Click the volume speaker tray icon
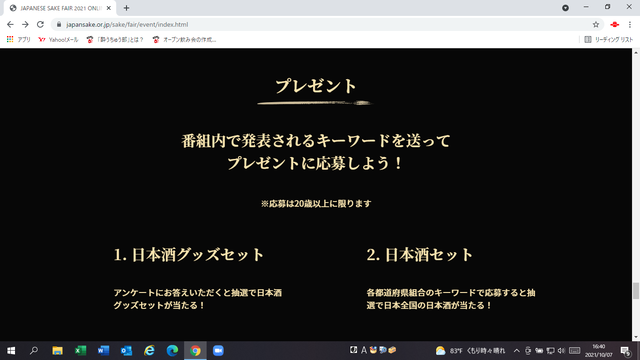Viewport: 640px width, 360px height. [561, 351]
